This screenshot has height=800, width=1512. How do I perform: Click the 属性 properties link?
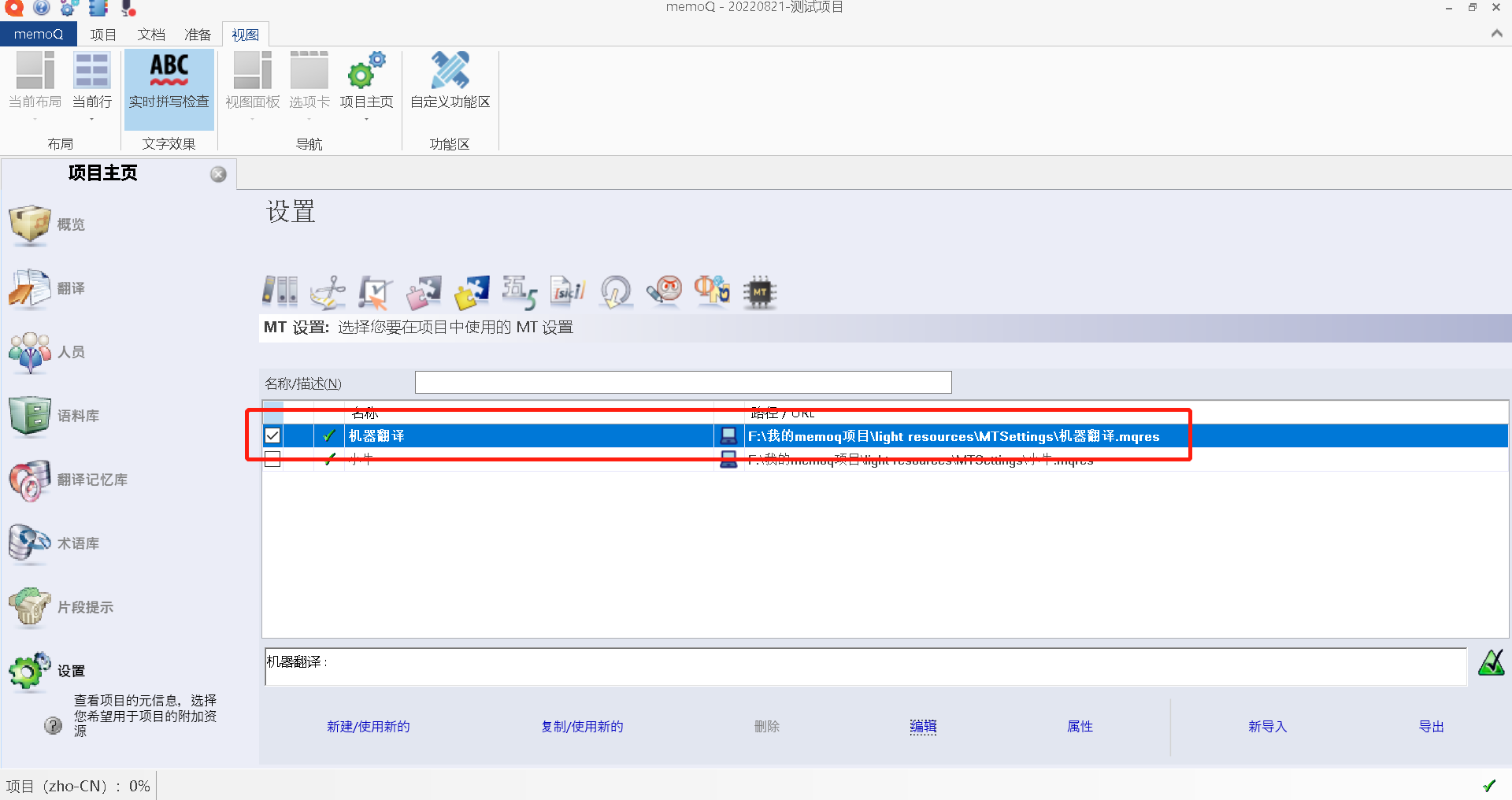pos(1080,726)
